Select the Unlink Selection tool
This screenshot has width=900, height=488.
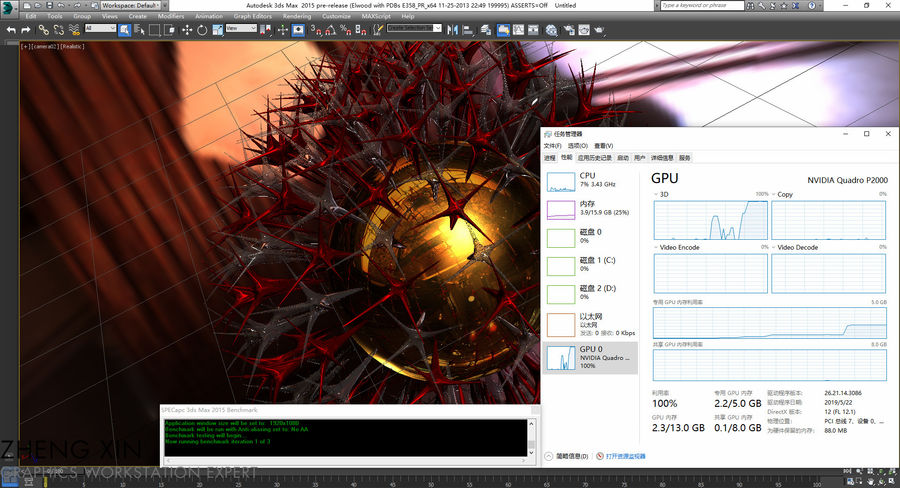click(59, 30)
